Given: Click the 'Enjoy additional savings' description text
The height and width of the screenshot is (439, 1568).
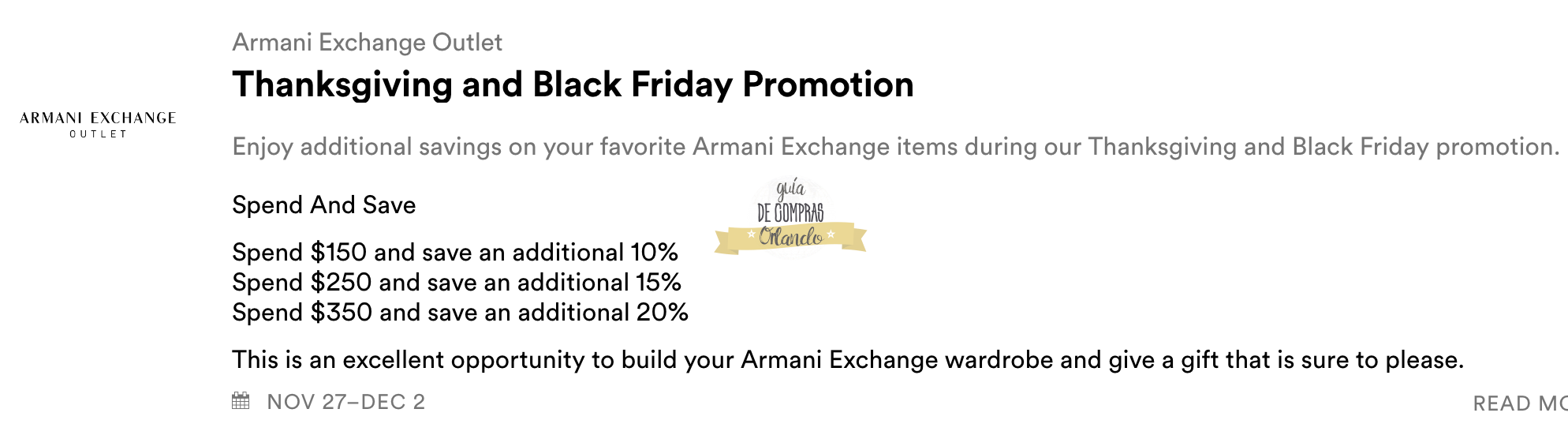Looking at the screenshot, I should (895, 147).
